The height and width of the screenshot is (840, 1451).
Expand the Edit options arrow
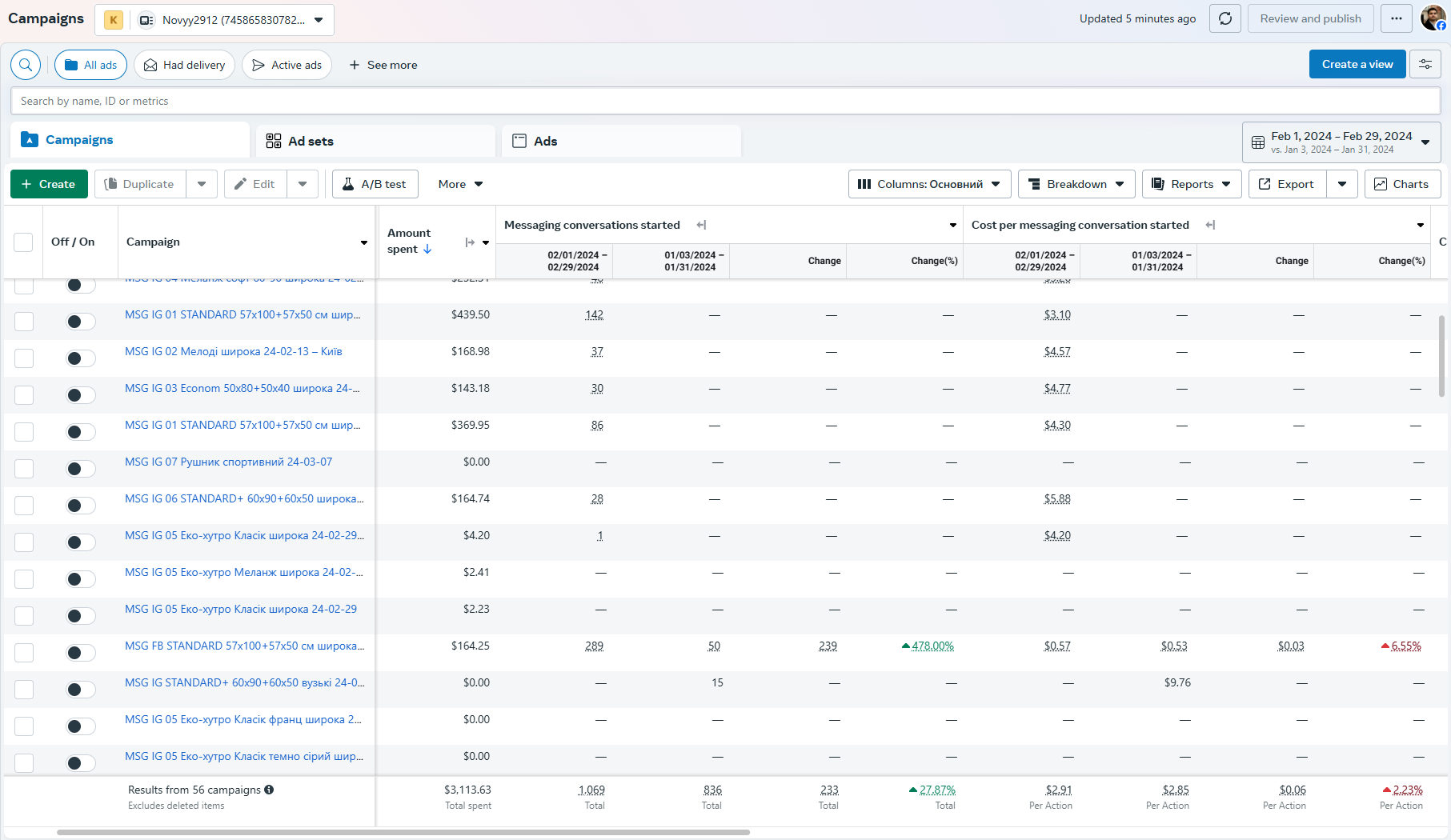pos(303,184)
